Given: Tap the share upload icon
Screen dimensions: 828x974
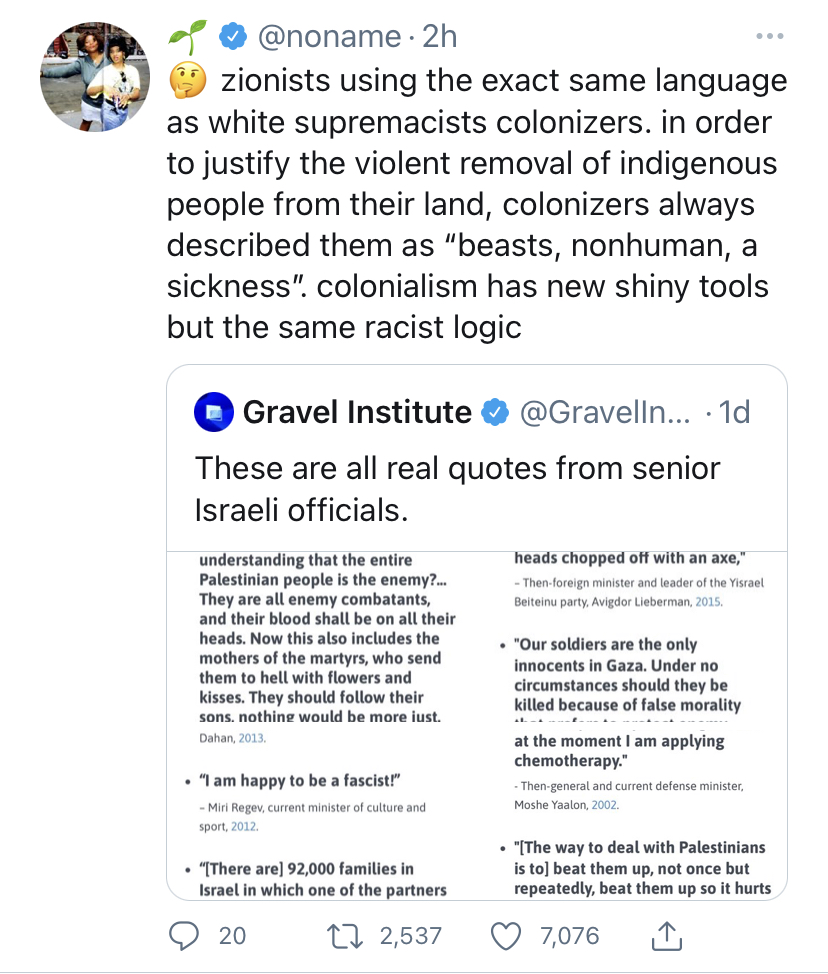Looking at the screenshot, I should point(666,935).
